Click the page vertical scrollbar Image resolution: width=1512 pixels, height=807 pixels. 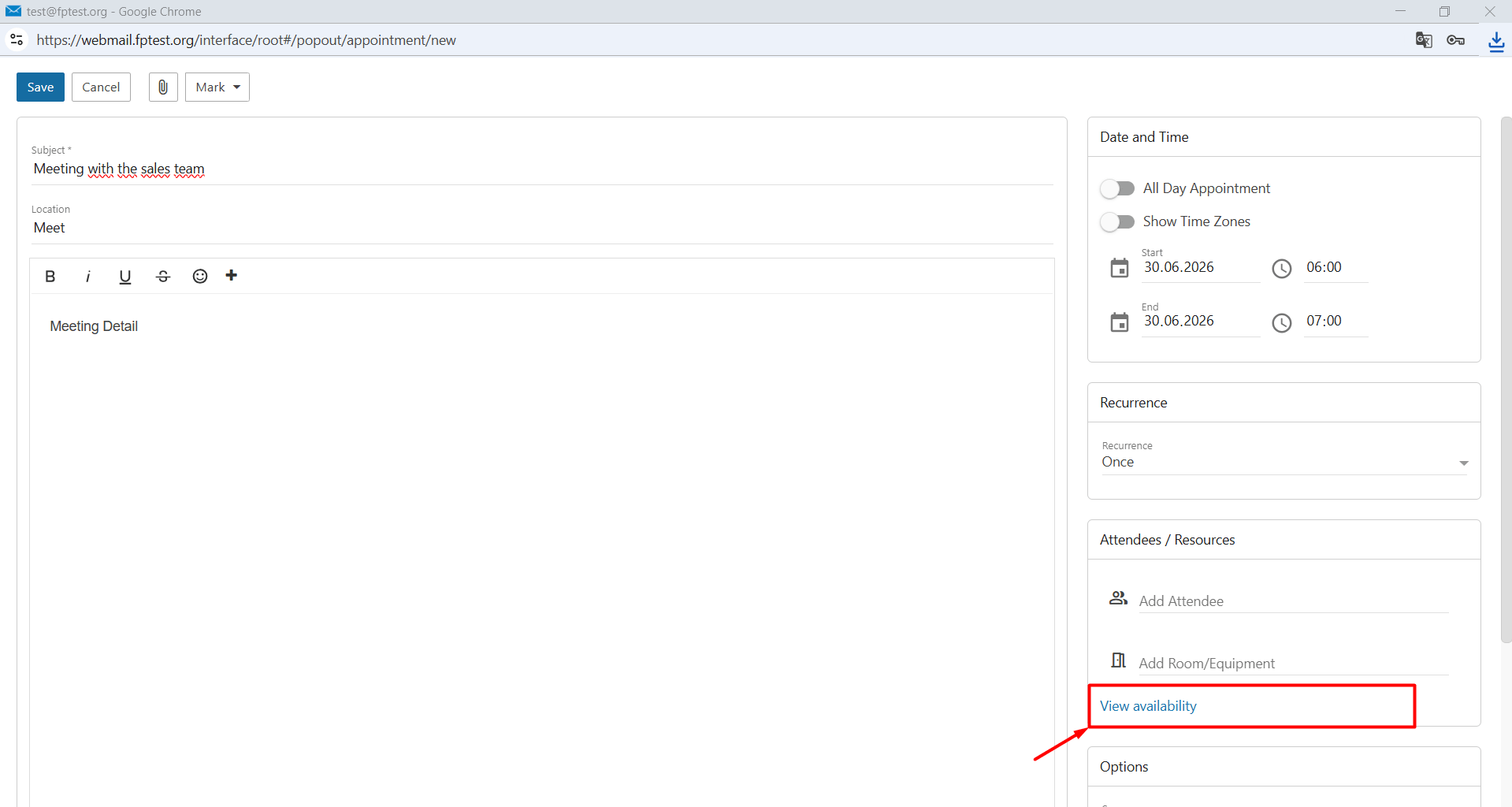[1506, 380]
